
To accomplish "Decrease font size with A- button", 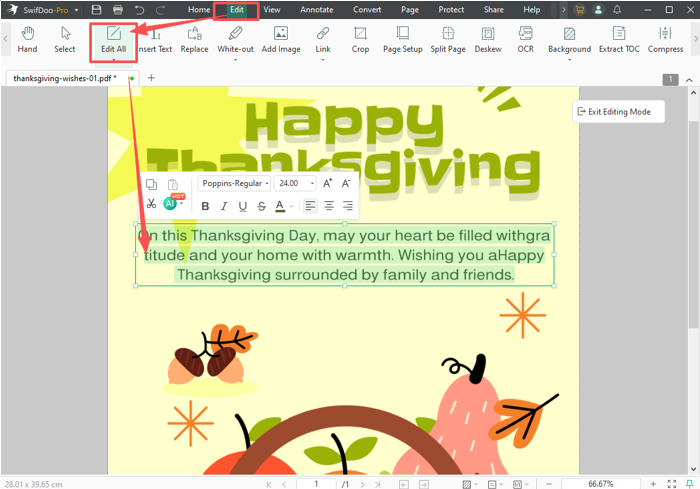I will pos(346,183).
